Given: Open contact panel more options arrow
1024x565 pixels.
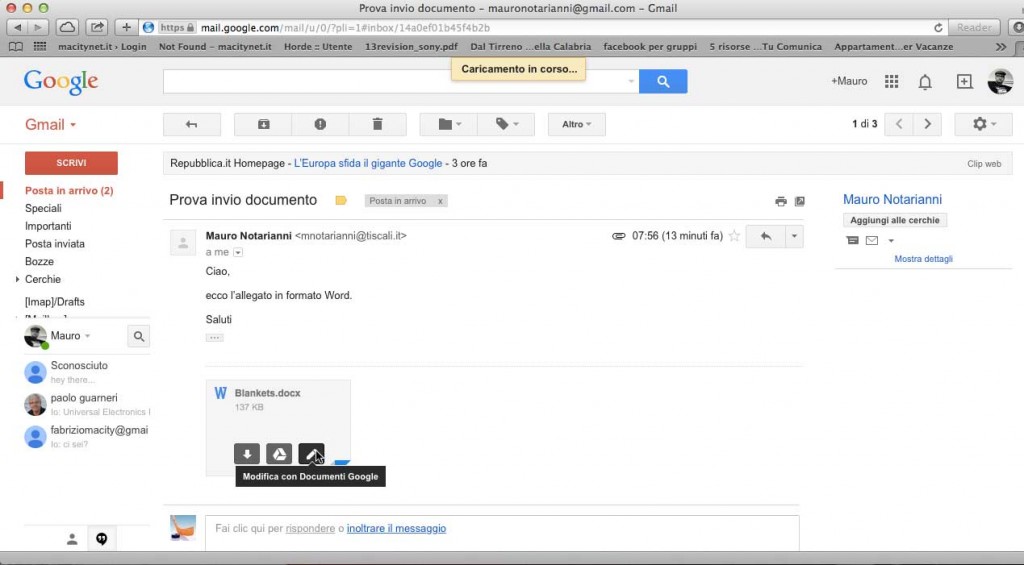Looking at the screenshot, I should point(891,240).
